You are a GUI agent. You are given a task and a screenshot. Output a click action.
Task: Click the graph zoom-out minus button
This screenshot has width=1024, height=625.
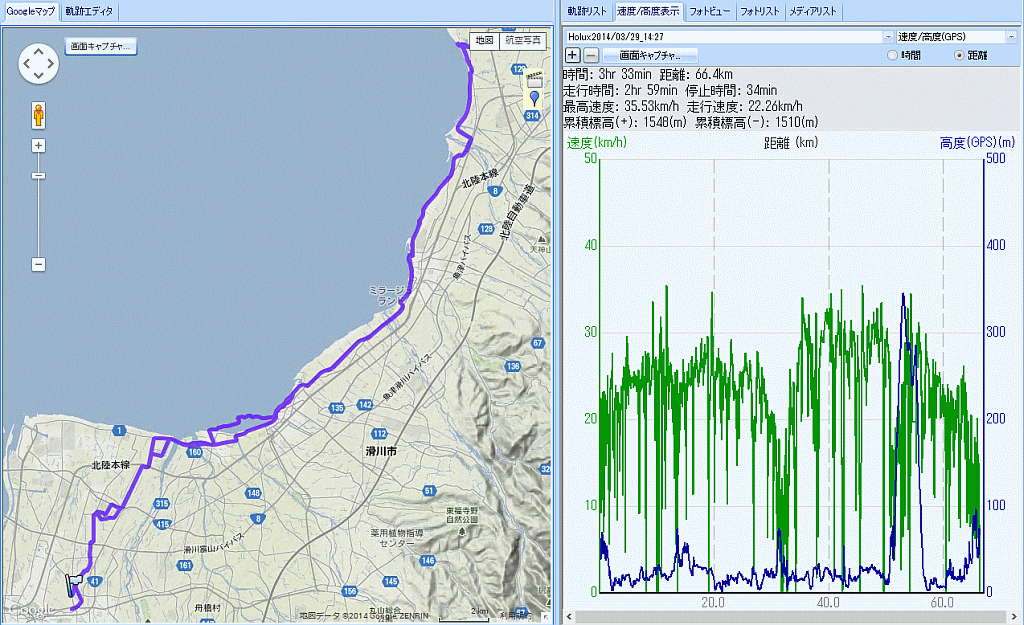point(591,55)
